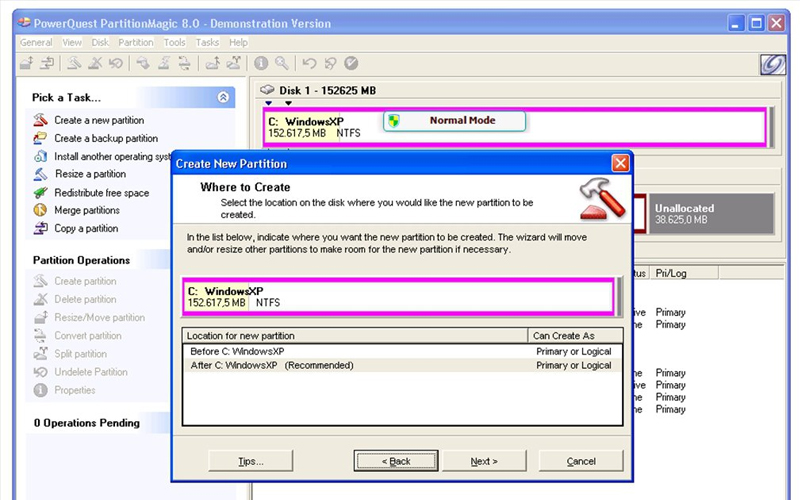Image resolution: width=800 pixels, height=500 pixels.
Task: Open the Help menu
Action: tap(238, 42)
